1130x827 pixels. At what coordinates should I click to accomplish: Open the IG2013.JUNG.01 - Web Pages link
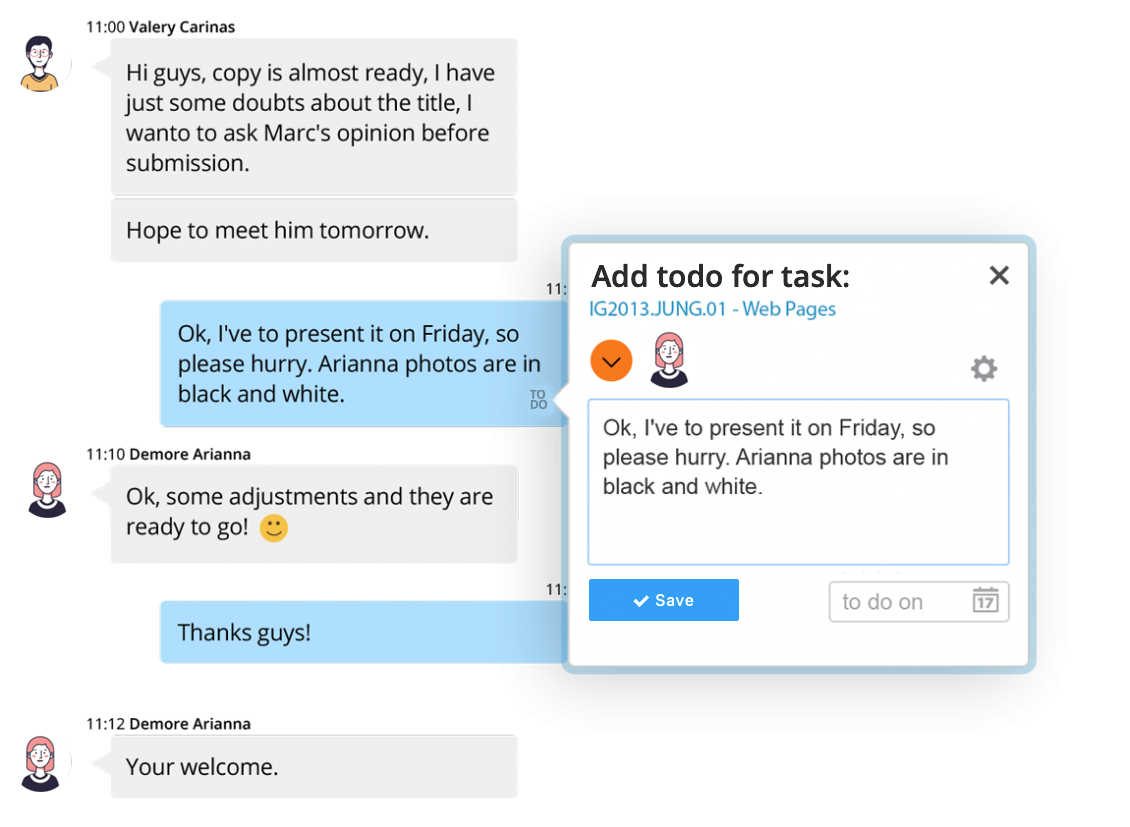(712, 309)
